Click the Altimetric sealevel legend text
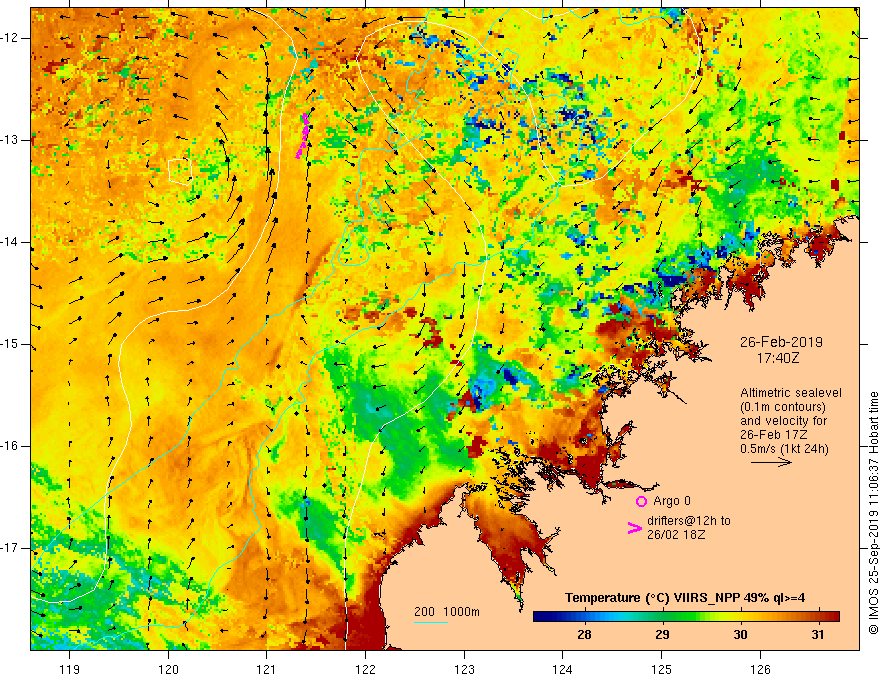This screenshot has width=880, height=680. tap(791, 393)
